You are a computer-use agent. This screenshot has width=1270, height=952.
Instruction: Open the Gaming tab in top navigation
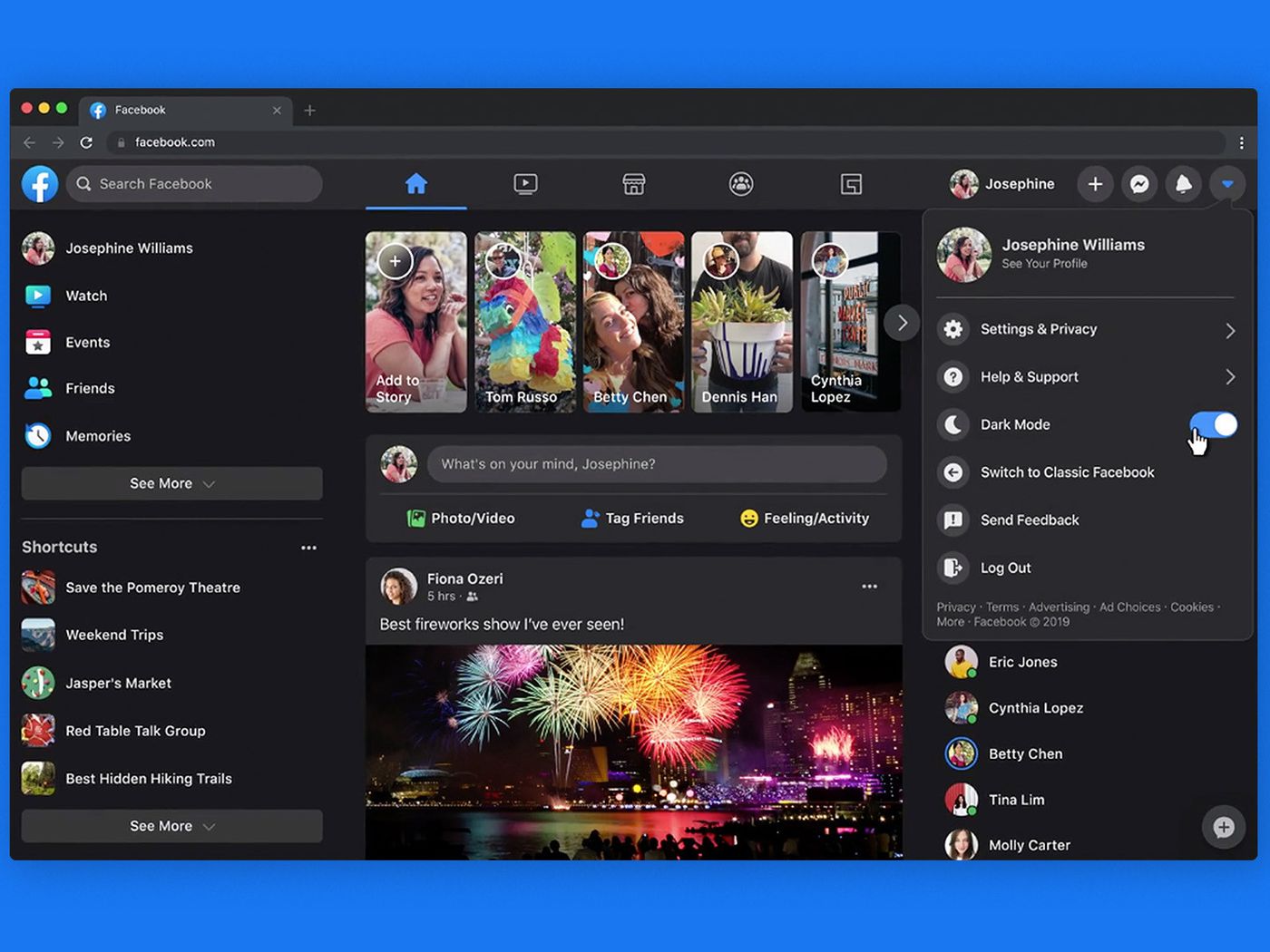[851, 184]
